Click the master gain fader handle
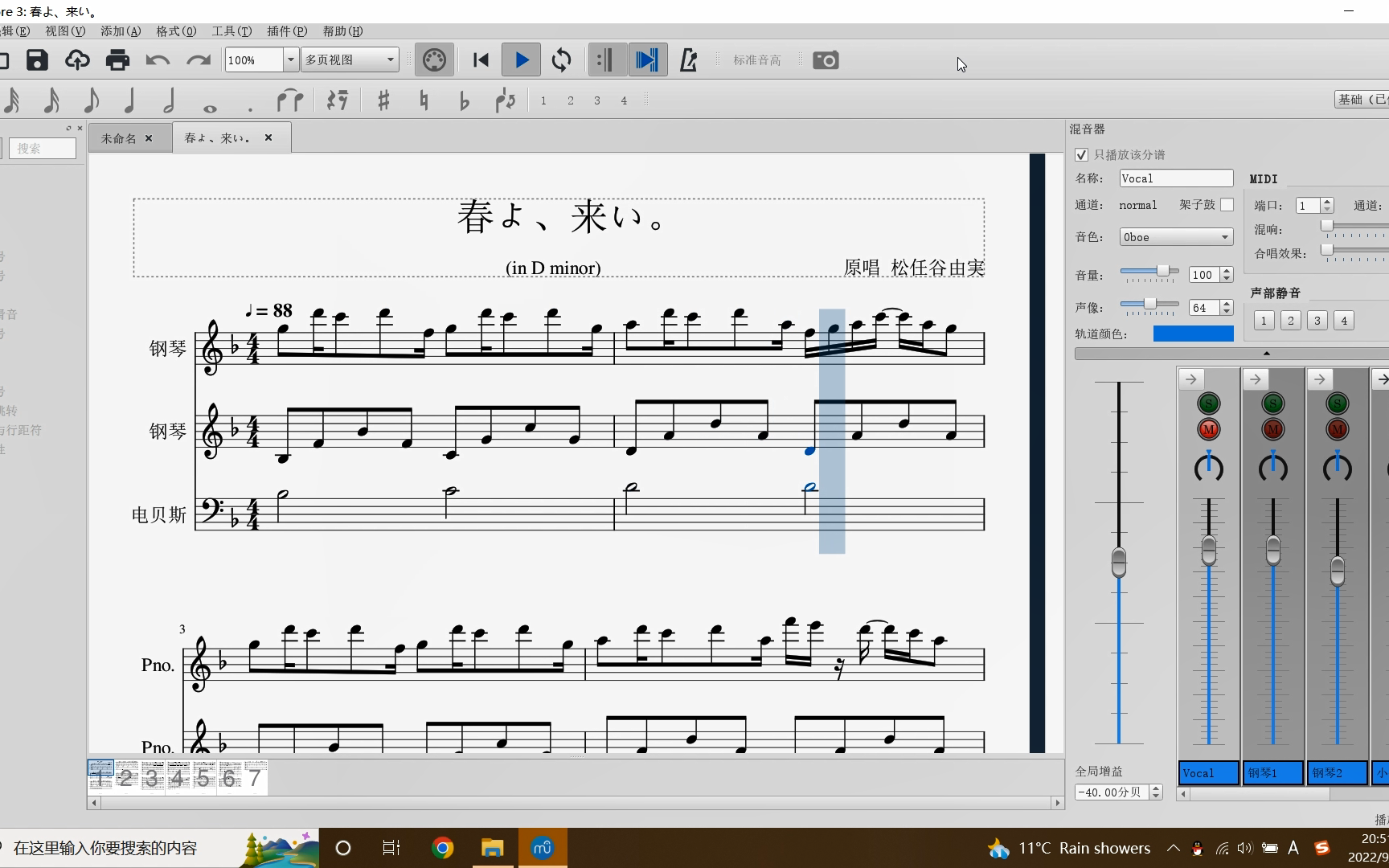 [1118, 562]
